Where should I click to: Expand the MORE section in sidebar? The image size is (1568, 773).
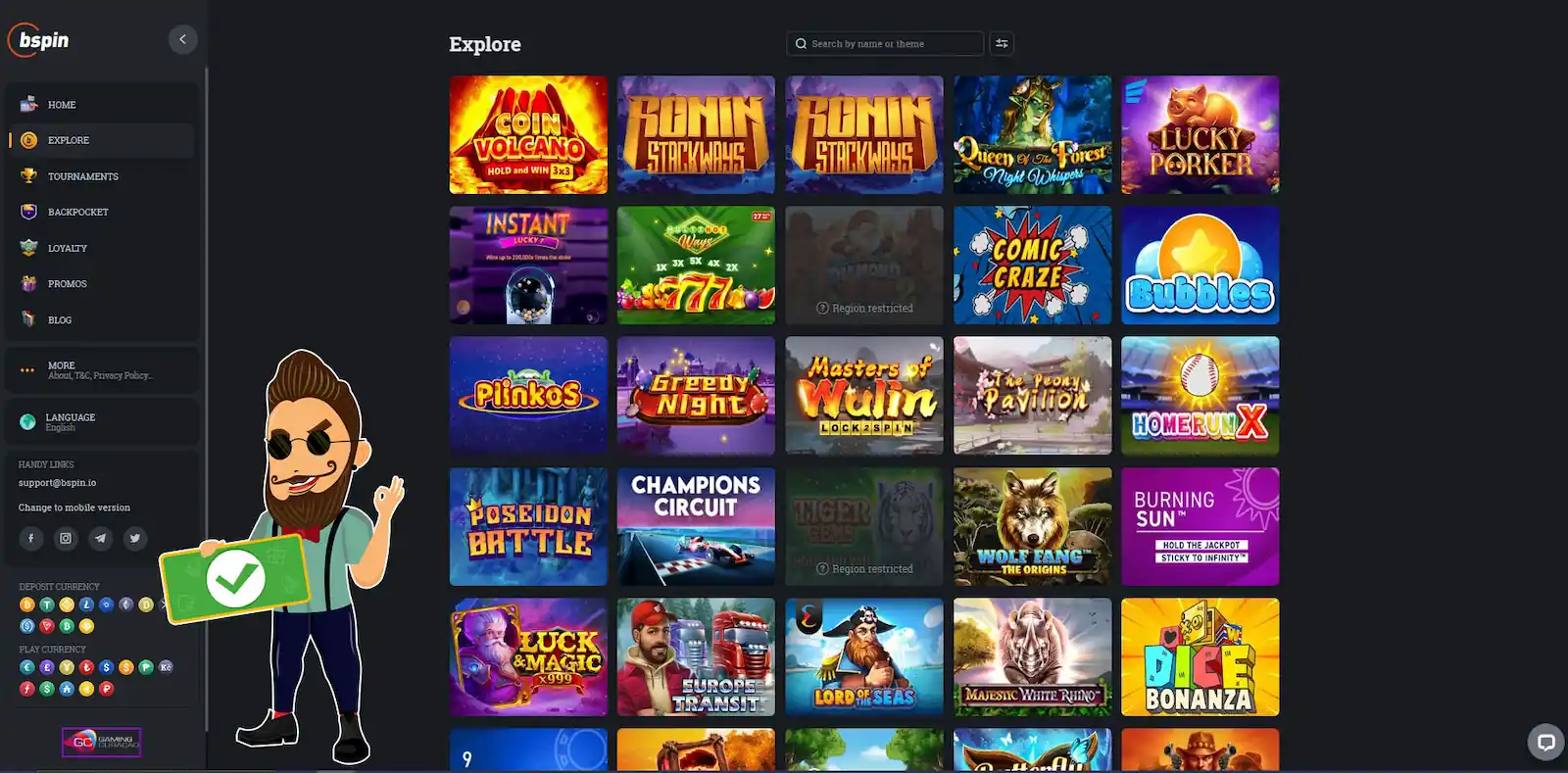(102, 369)
